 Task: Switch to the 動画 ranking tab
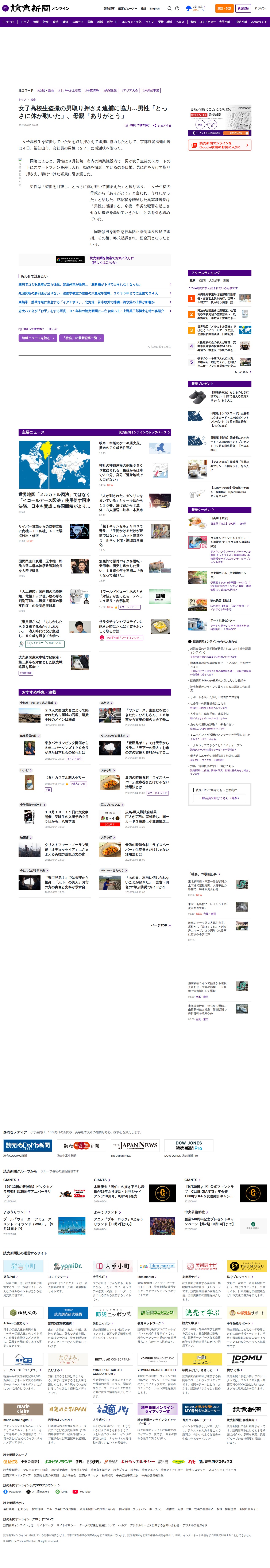point(226,281)
